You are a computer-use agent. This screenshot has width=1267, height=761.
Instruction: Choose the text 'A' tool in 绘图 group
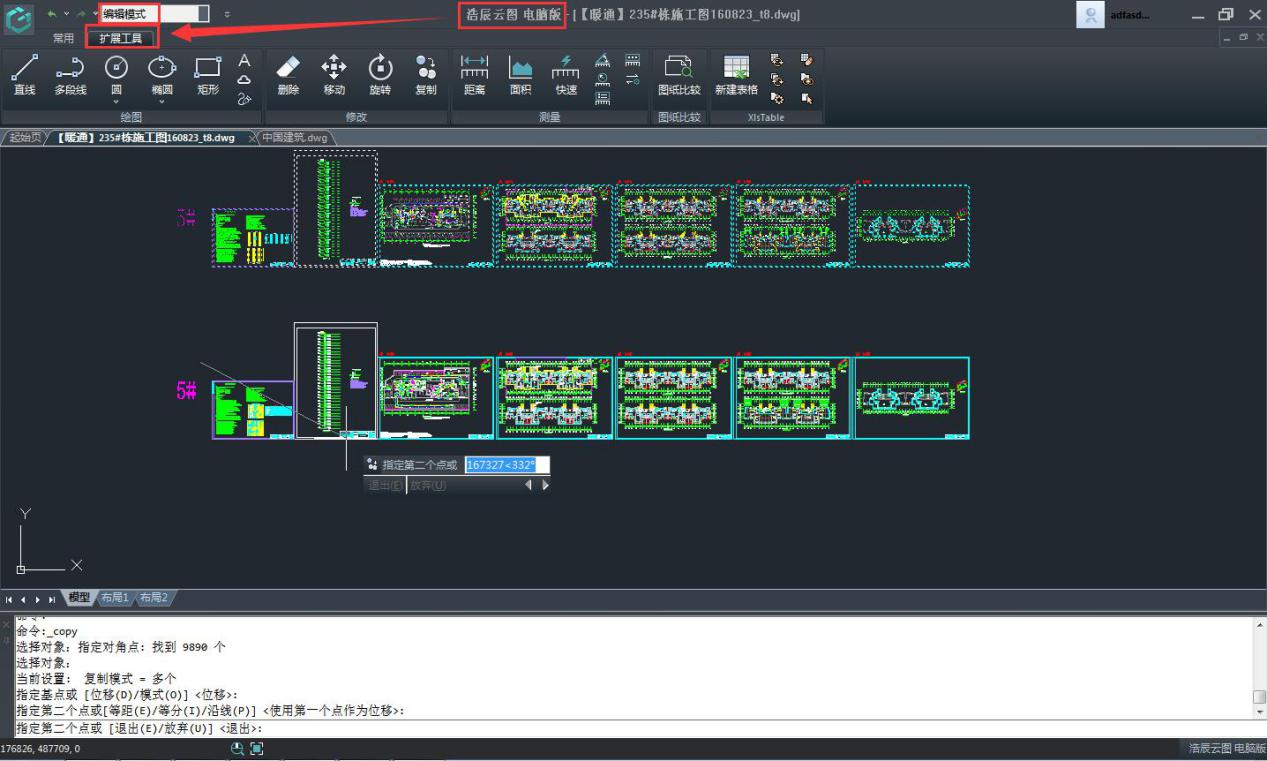point(243,60)
